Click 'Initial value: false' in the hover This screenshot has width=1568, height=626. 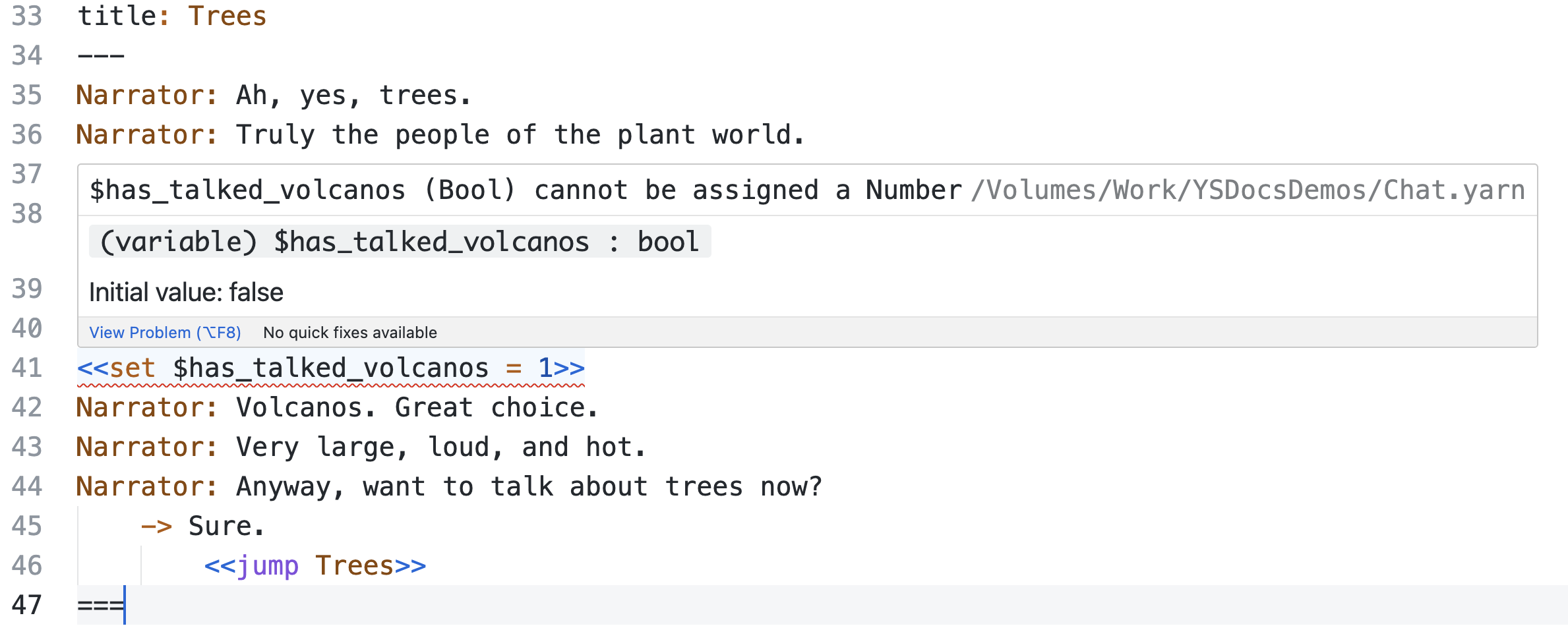(186, 293)
